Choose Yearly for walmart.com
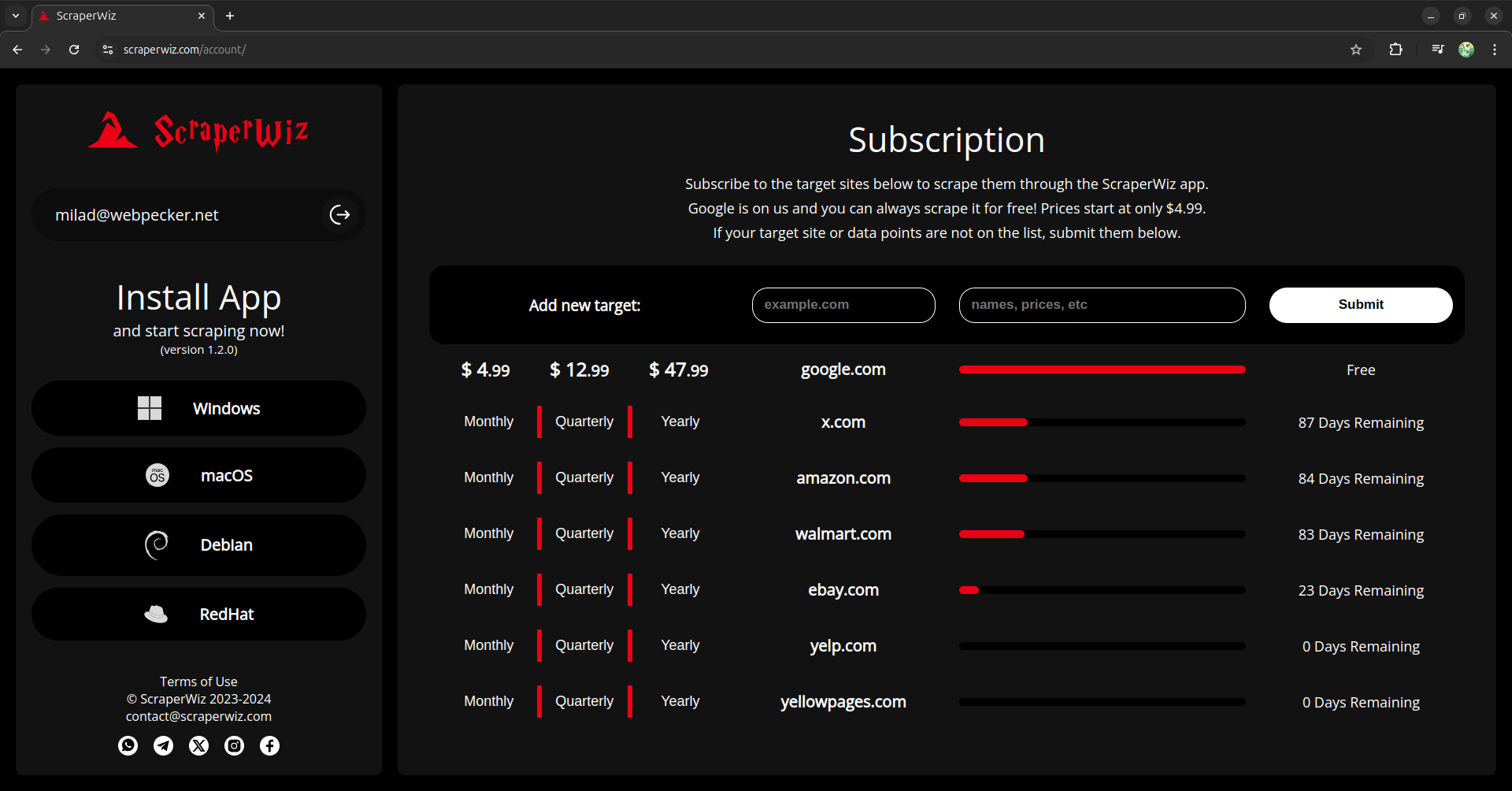This screenshot has width=1512, height=791. [x=680, y=533]
